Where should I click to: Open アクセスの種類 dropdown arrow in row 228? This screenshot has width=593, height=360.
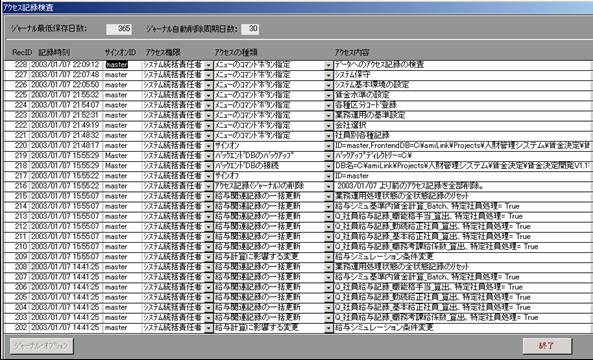click(328, 65)
